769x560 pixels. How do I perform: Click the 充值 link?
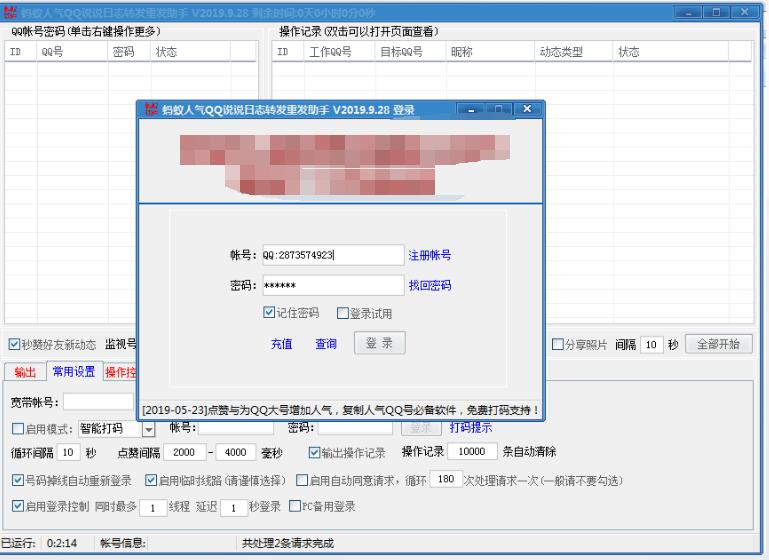tap(282, 344)
